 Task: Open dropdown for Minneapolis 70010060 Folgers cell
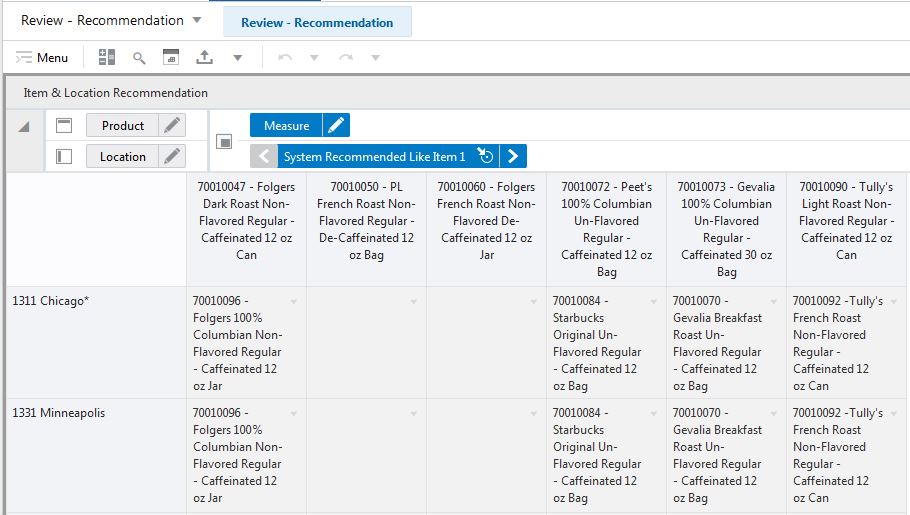tap(534, 413)
